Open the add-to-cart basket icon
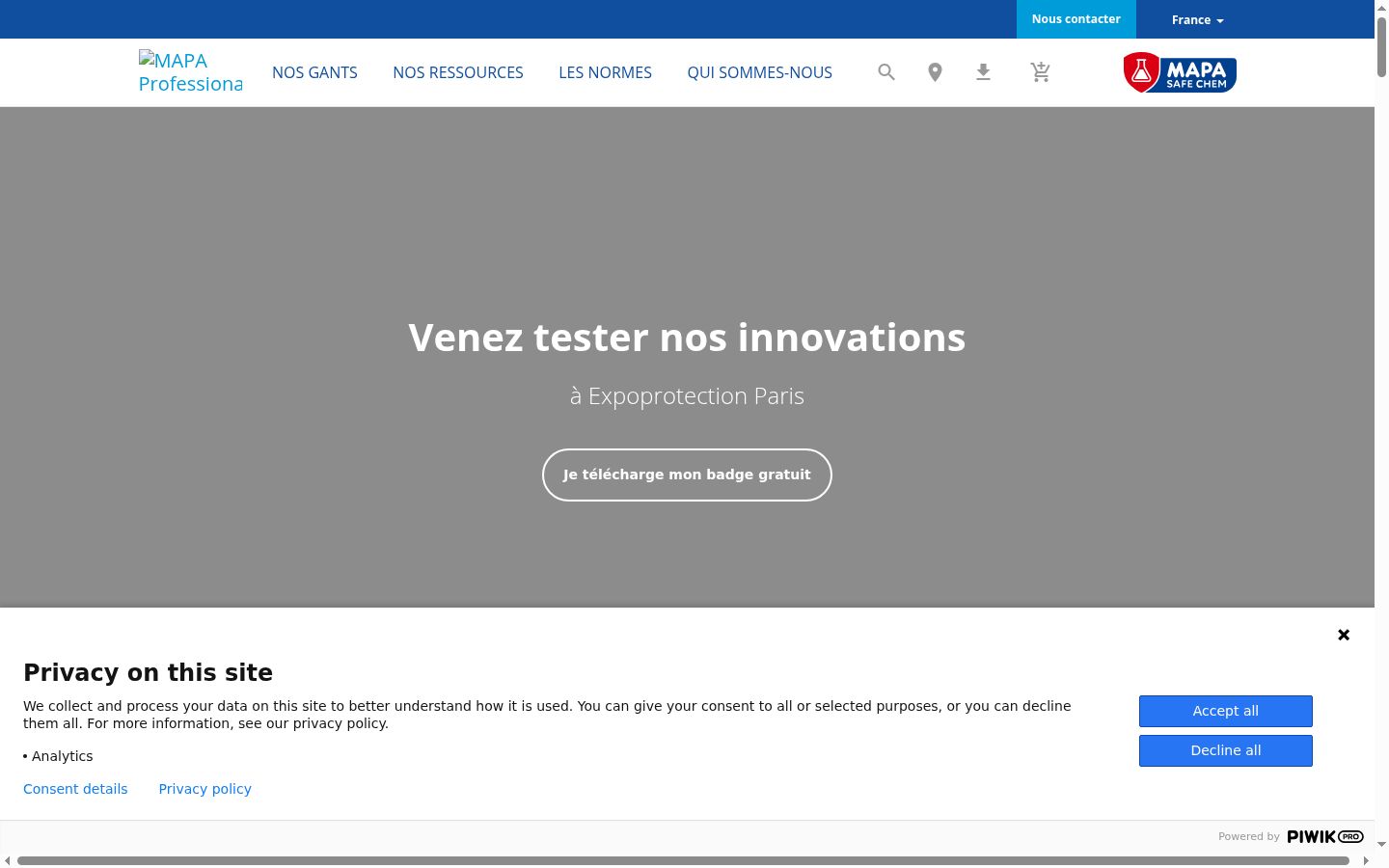1389x868 pixels. point(1040,72)
